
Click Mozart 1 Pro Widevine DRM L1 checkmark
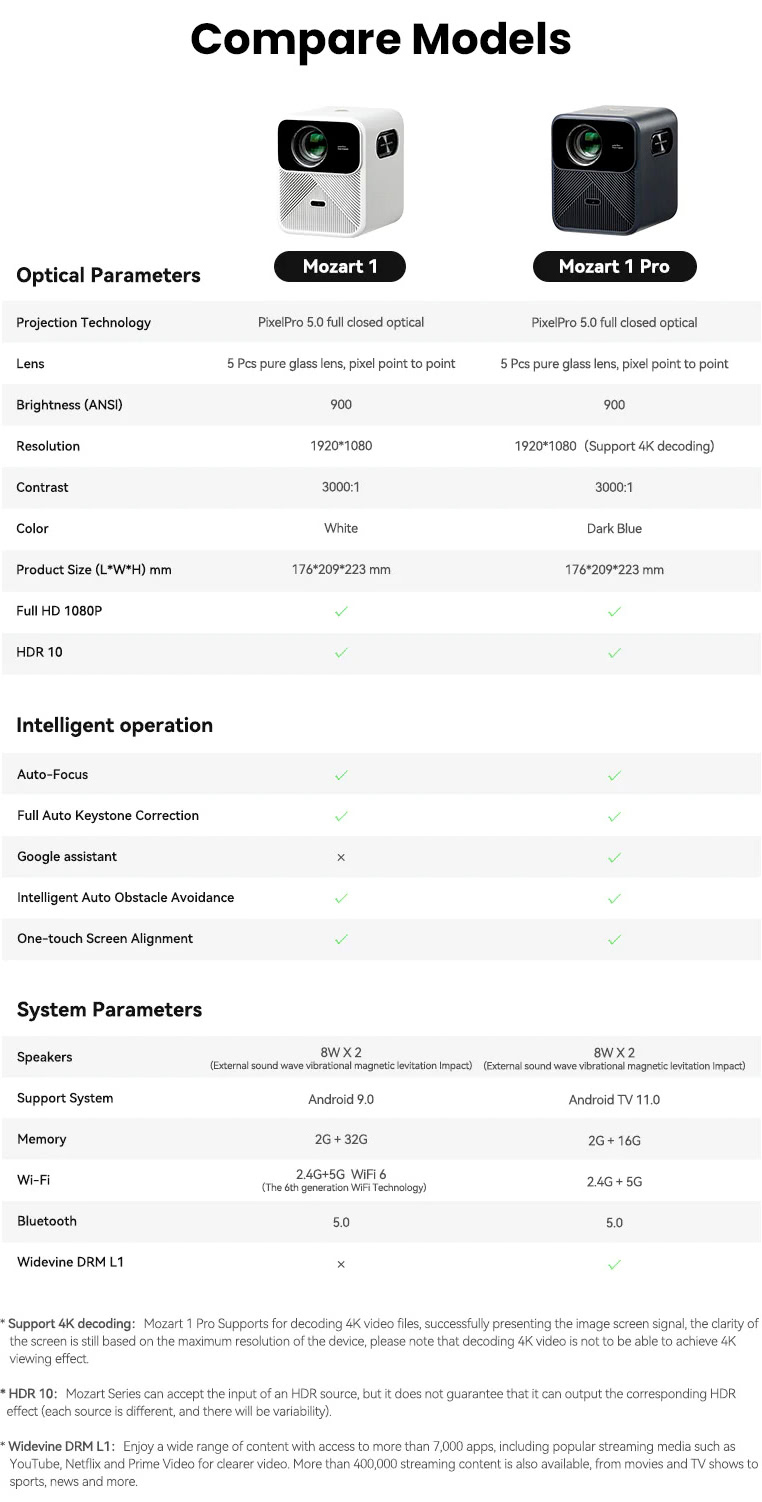614,1264
